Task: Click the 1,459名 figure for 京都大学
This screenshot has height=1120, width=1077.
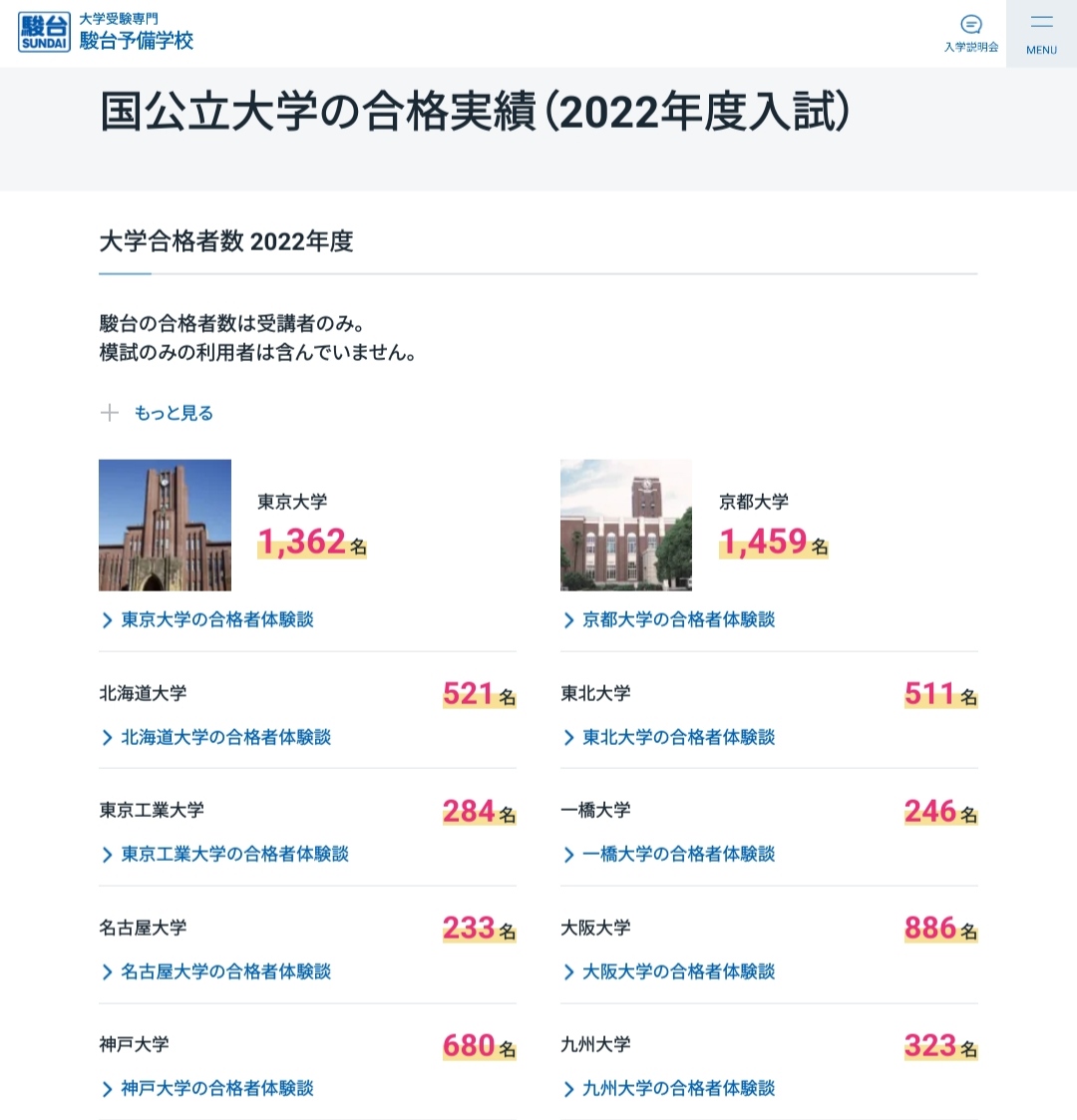Action: pos(774,543)
